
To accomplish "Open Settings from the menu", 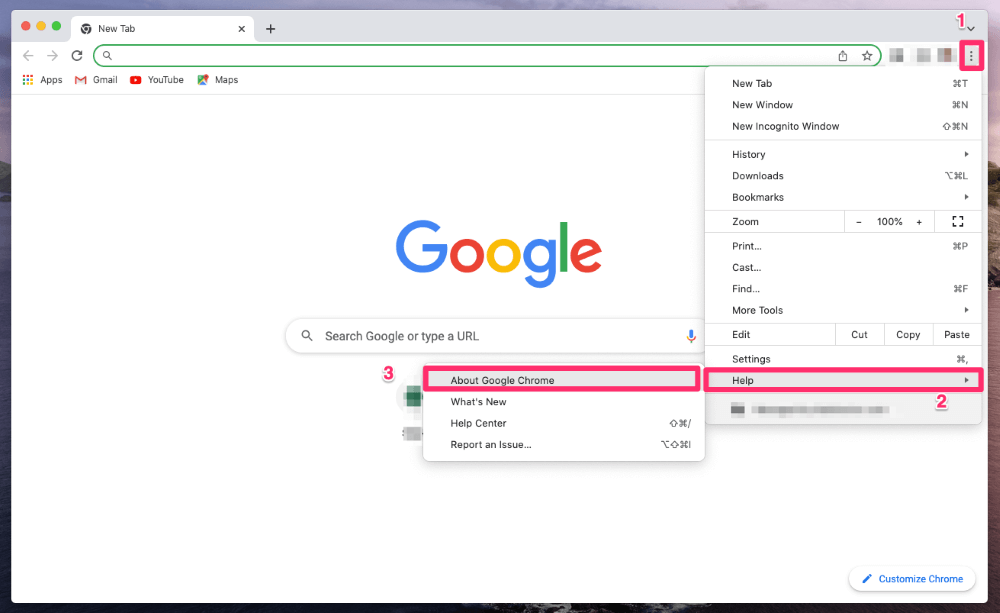I will click(843, 359).
